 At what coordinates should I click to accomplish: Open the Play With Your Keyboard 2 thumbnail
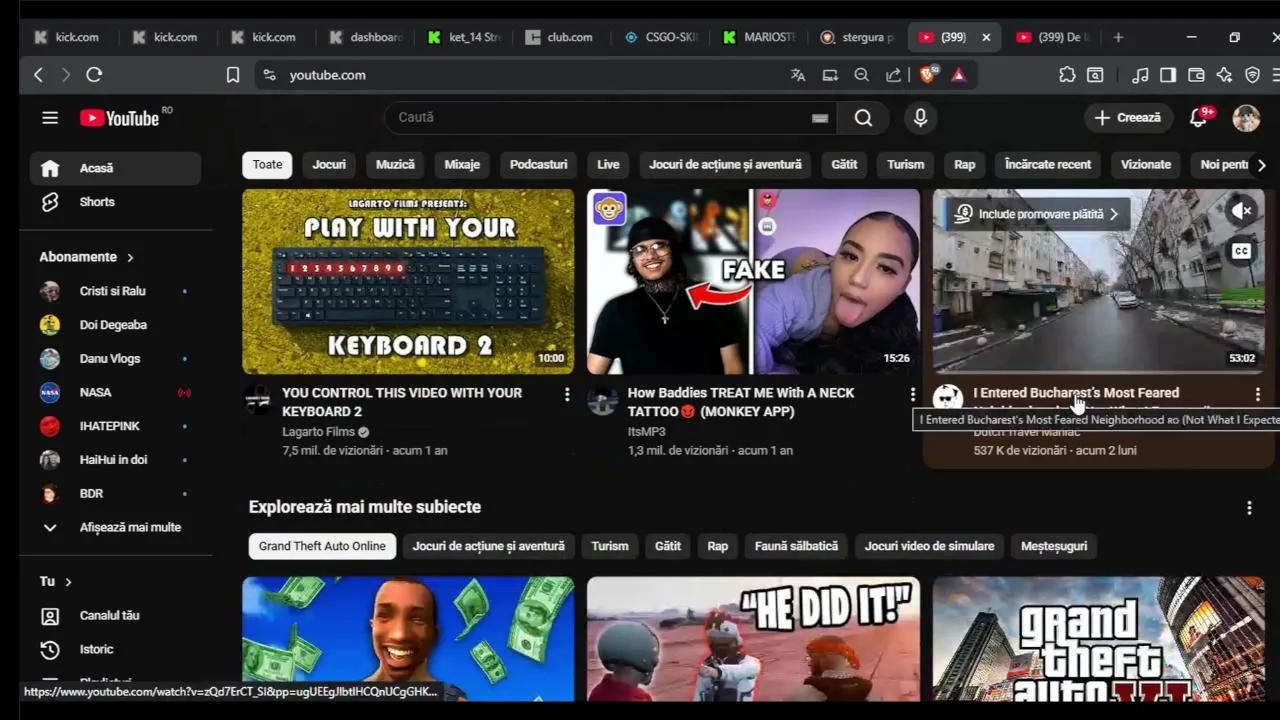[x=408, y=282]
